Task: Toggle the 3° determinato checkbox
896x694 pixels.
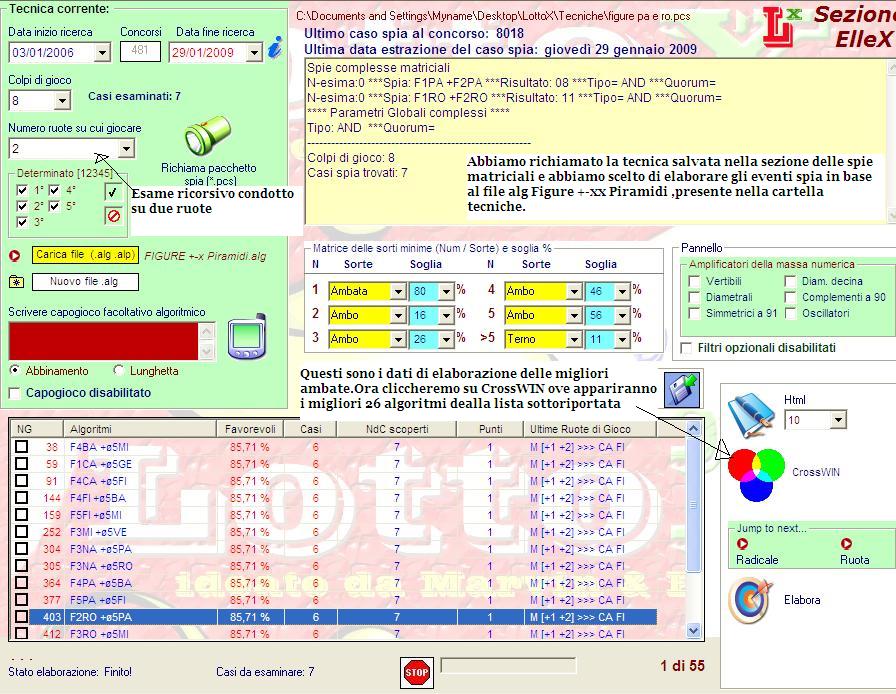Action: (22, 222)
